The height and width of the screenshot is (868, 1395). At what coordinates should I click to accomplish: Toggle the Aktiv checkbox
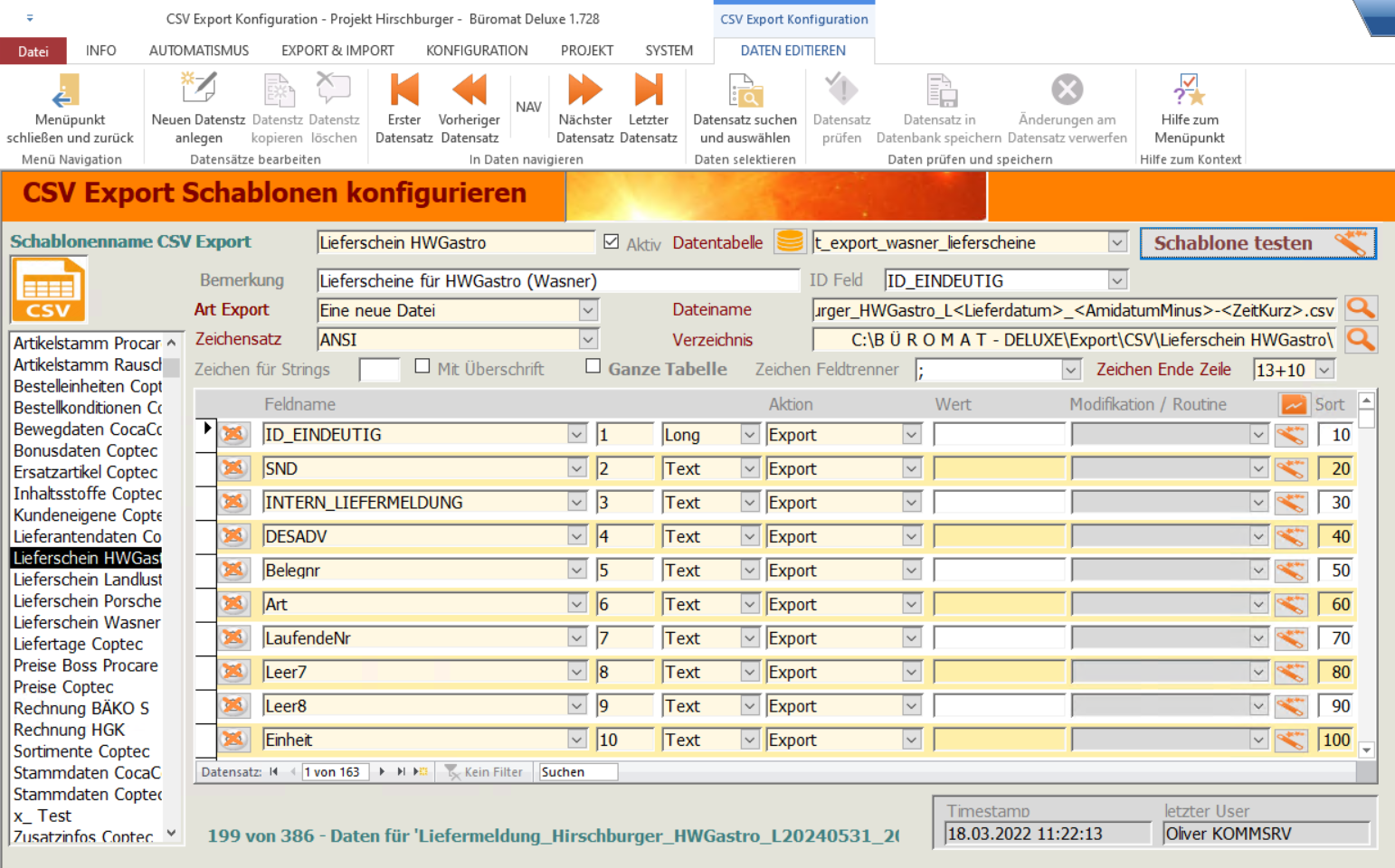click(x=612, y=242)
